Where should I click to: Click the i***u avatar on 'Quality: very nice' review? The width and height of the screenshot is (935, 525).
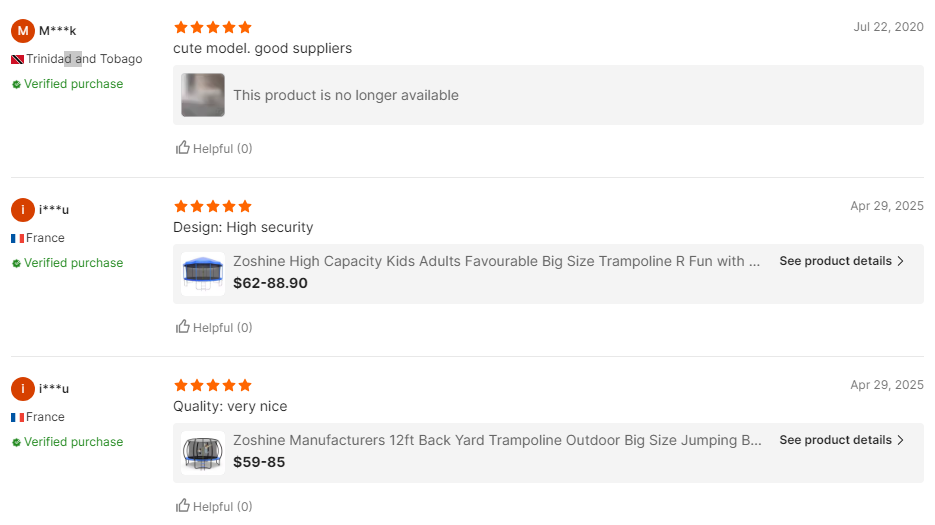point(23,388)
